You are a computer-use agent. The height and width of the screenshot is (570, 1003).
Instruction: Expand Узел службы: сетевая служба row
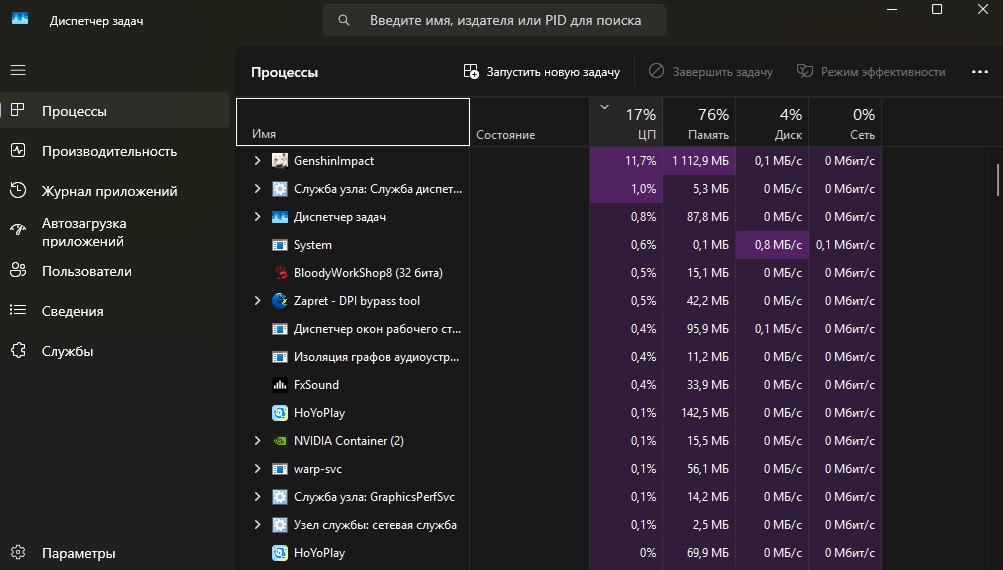[x=257, y=525]
